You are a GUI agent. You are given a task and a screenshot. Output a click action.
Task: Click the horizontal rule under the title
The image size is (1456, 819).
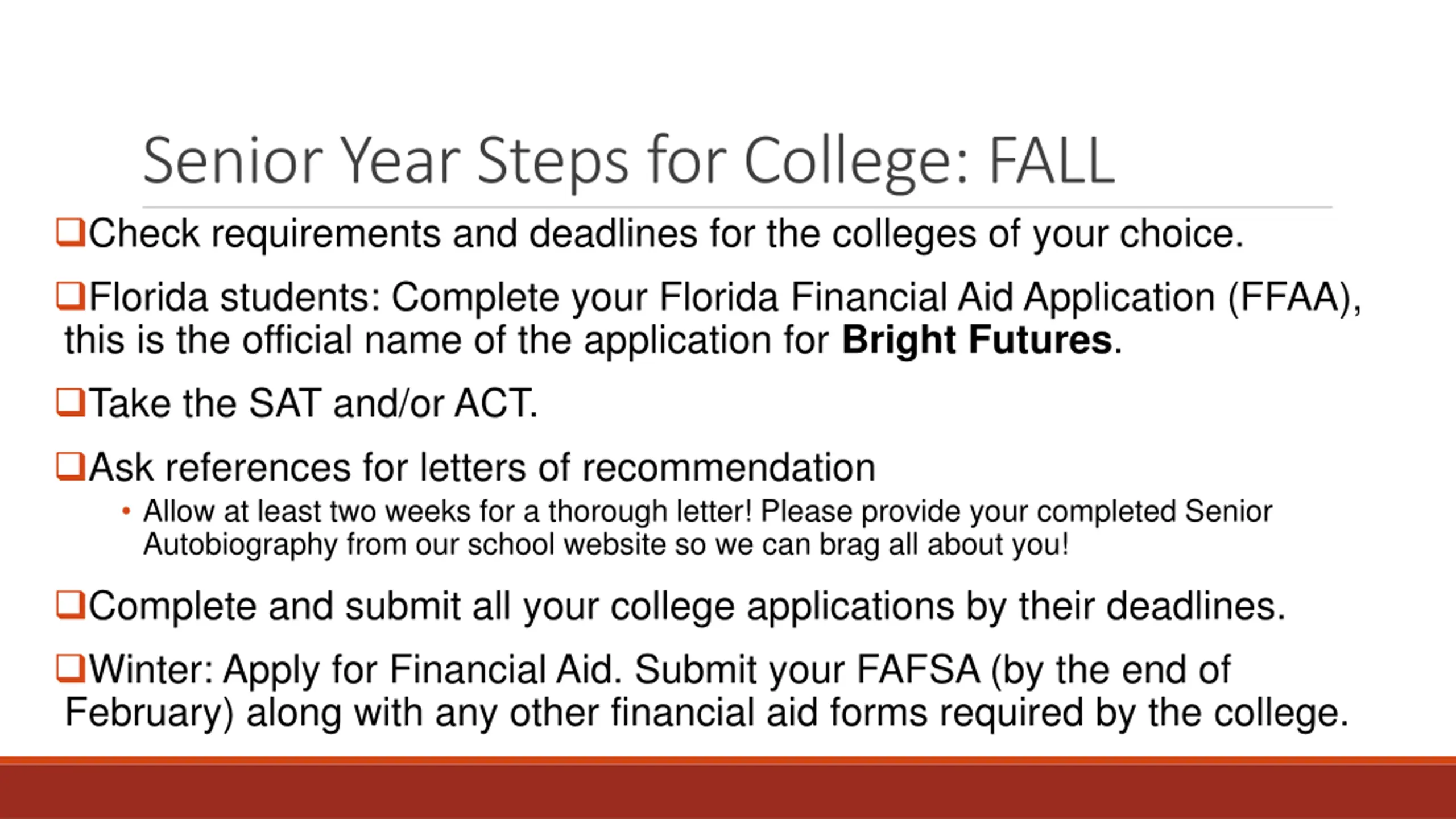(737, 208)
